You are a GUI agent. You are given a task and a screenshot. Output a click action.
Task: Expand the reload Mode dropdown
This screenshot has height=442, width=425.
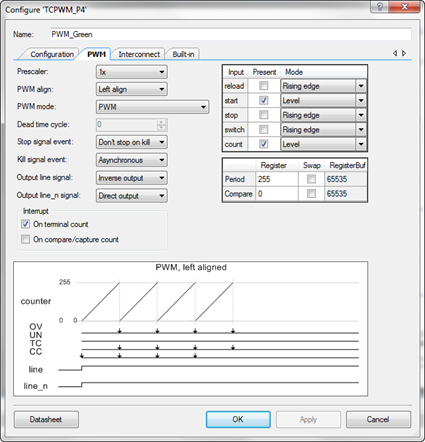361,86
